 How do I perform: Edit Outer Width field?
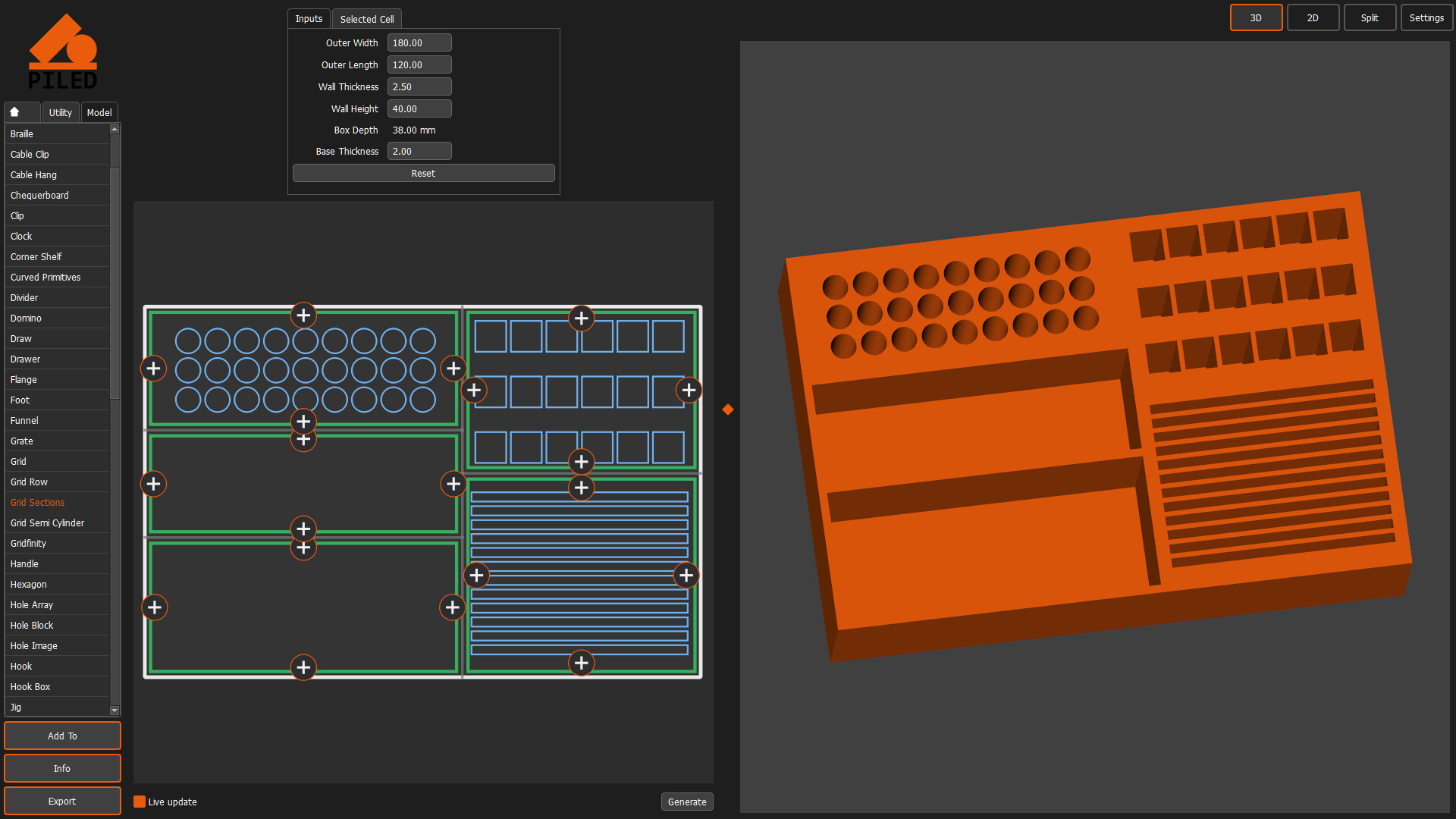click(x=419, y=43)
